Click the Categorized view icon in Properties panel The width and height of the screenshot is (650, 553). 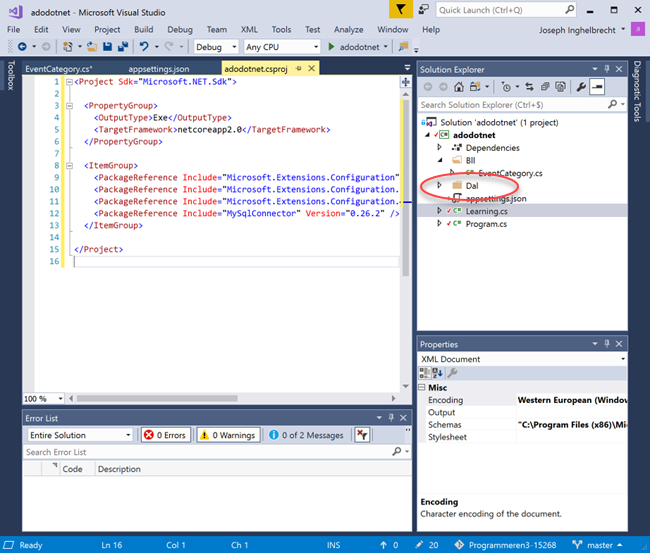[x=424, y=373]
